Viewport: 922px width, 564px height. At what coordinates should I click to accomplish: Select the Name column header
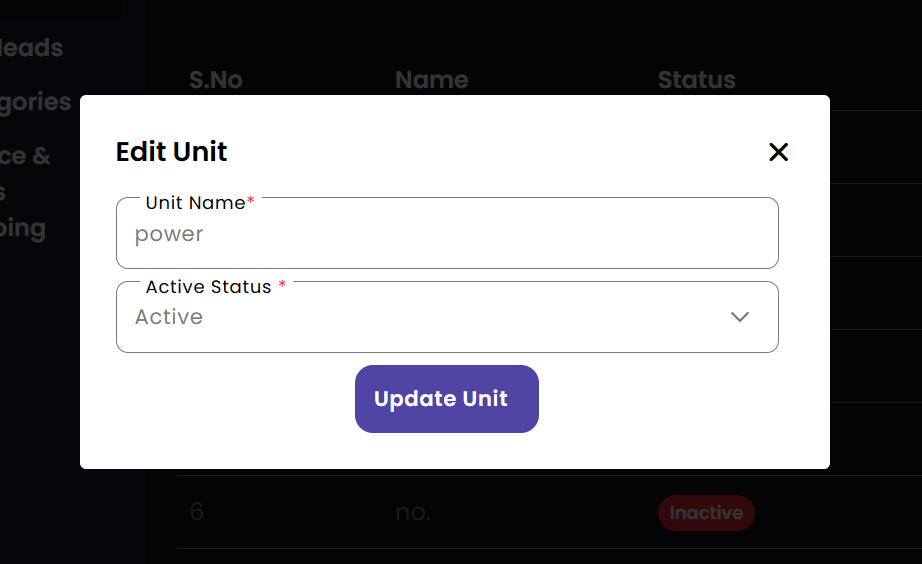[431, 80]
